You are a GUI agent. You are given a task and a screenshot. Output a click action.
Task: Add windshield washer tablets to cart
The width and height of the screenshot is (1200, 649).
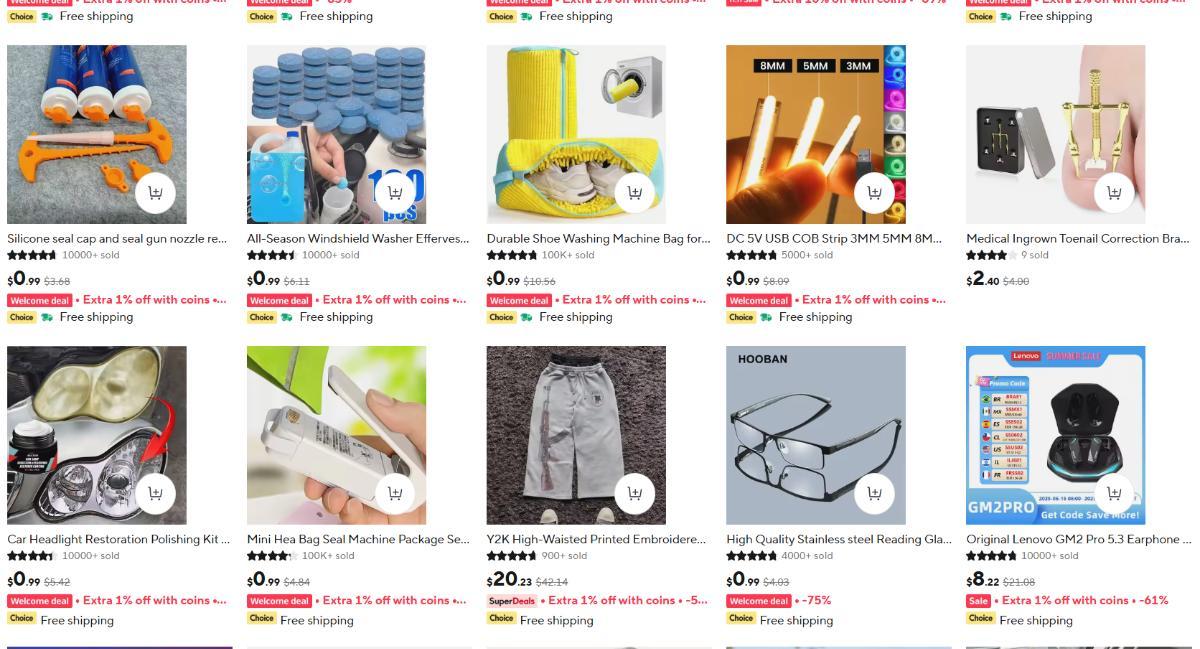click(395, 193)
